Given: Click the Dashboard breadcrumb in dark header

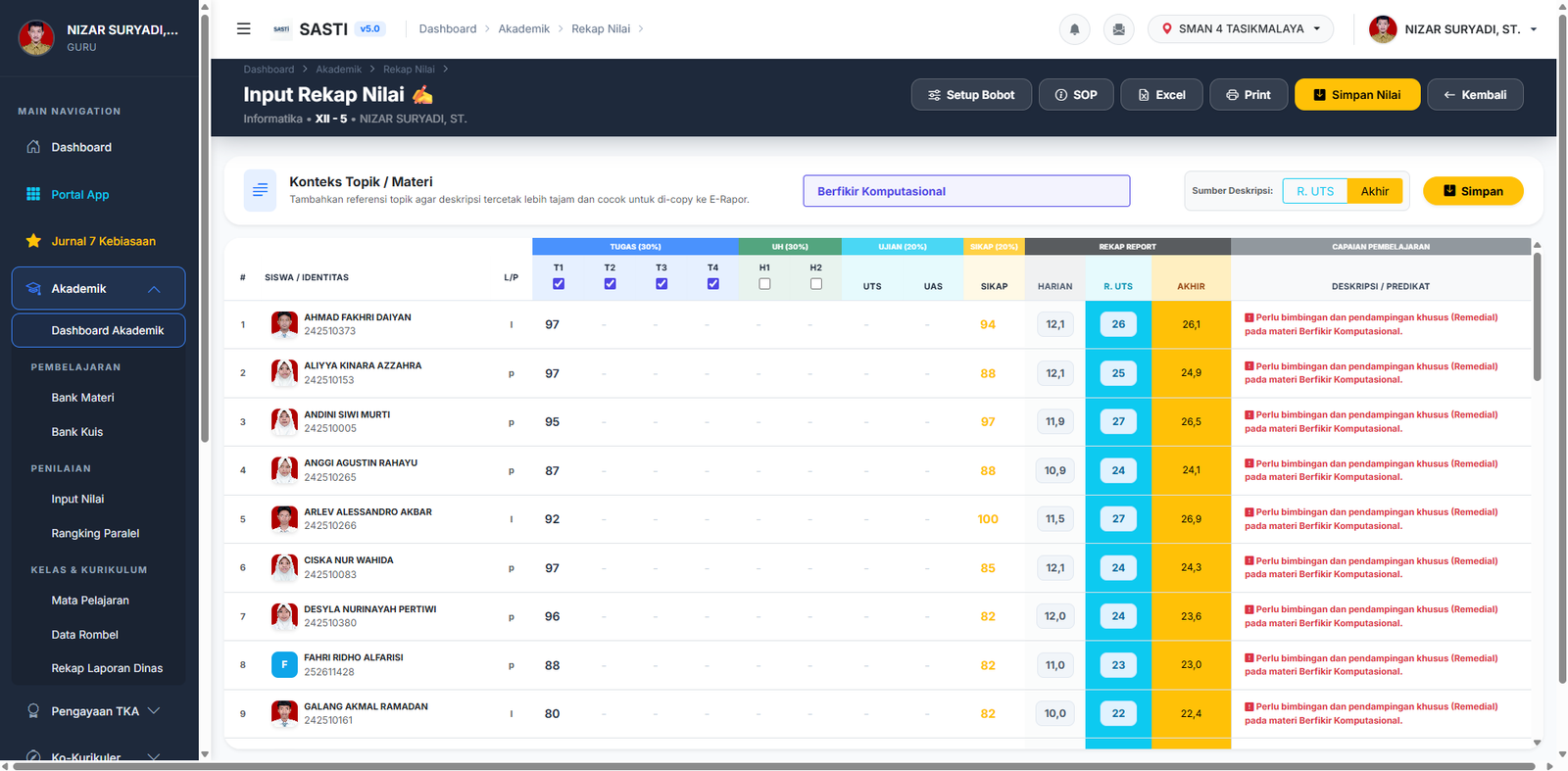Looking at the screenshot, I should pyautogui.click(x=269, y=70).
